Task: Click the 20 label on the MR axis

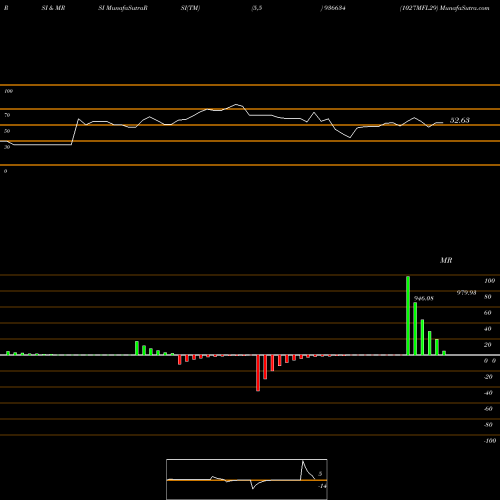Action: click(488, 345)
